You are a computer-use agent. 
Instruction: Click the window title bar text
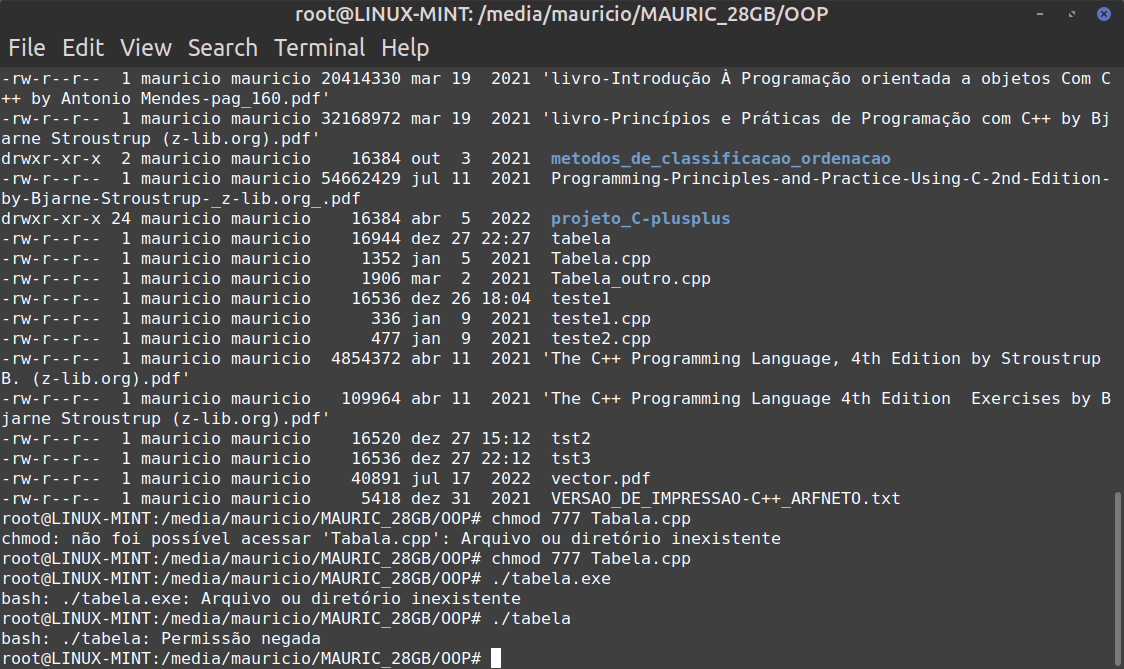pyautogui.click(x=561, y=14)
